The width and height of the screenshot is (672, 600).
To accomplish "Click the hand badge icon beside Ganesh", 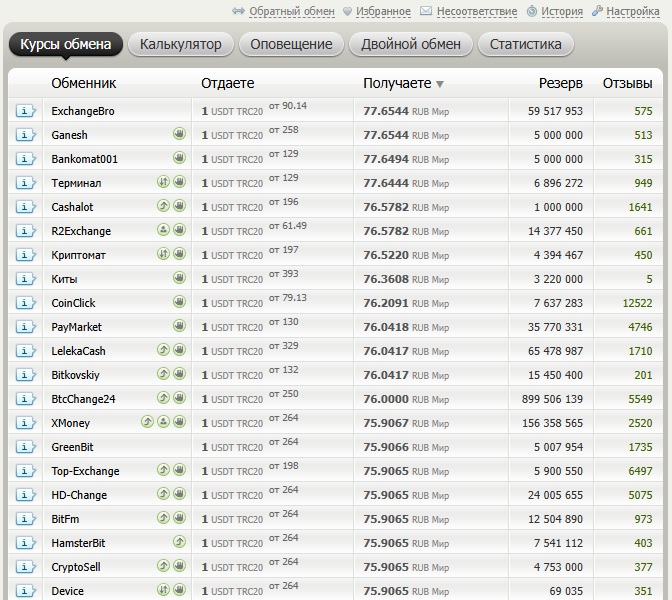I will tap(180, 134).
